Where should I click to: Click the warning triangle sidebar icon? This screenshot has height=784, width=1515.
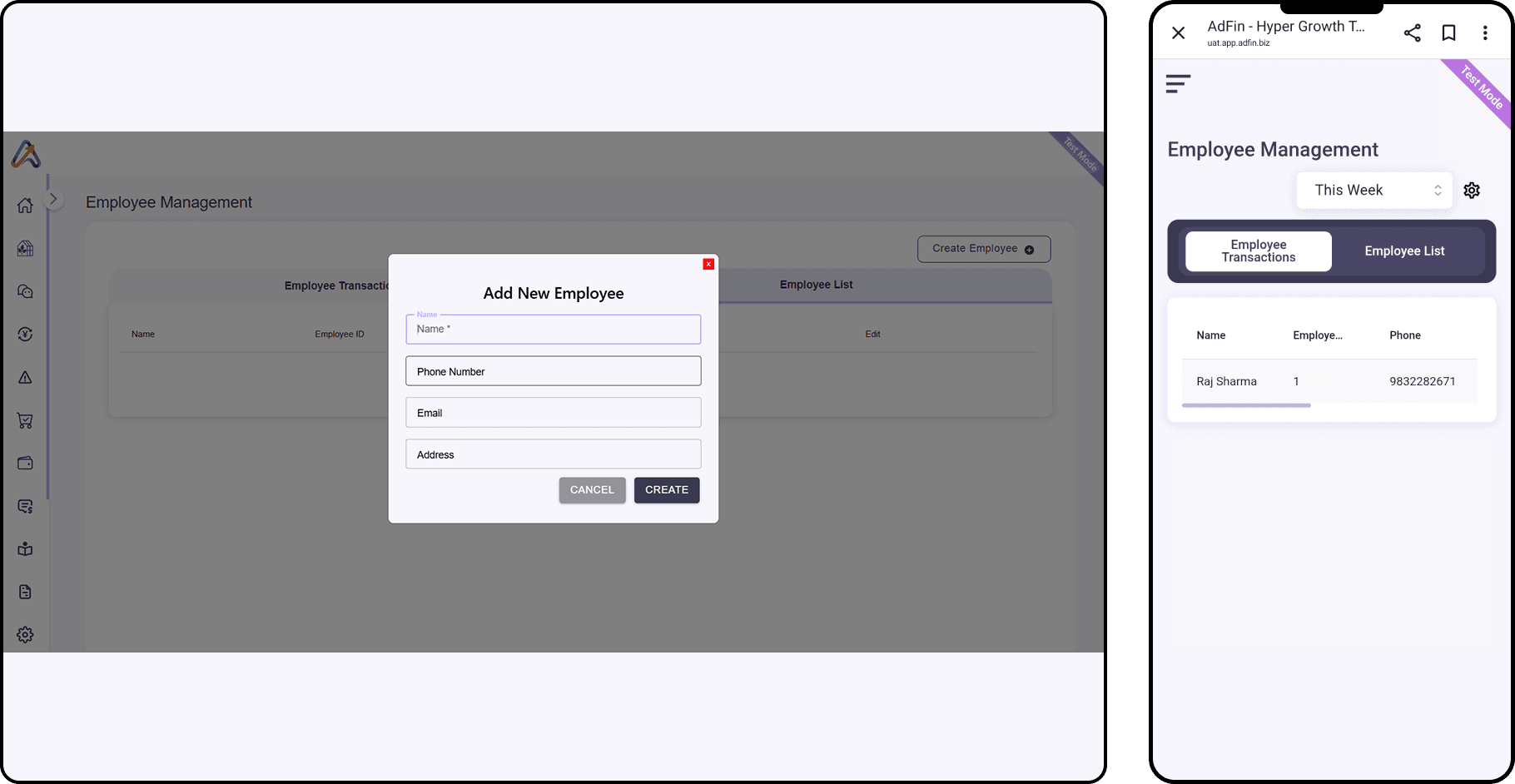tap(25, 378)
